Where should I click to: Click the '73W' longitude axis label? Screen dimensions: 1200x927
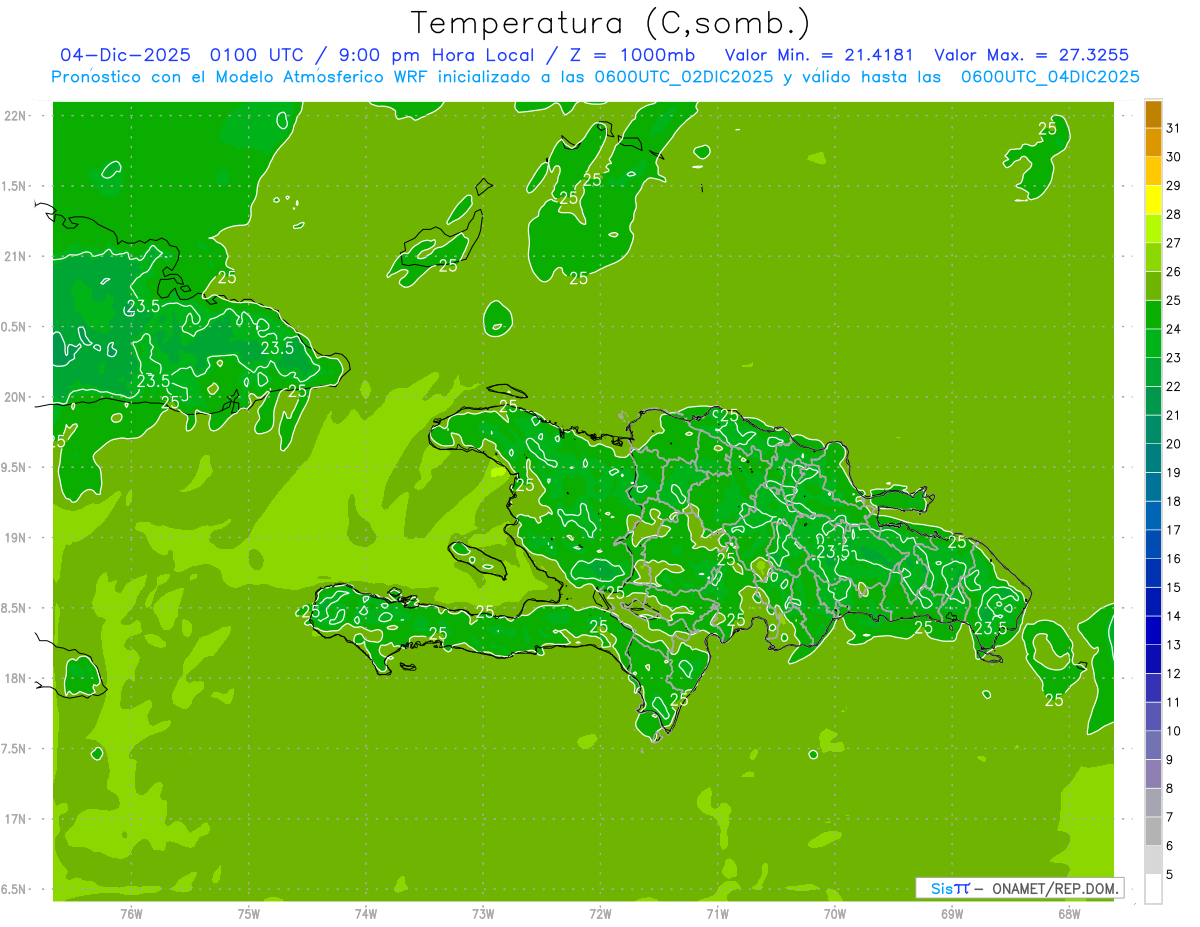483,913
